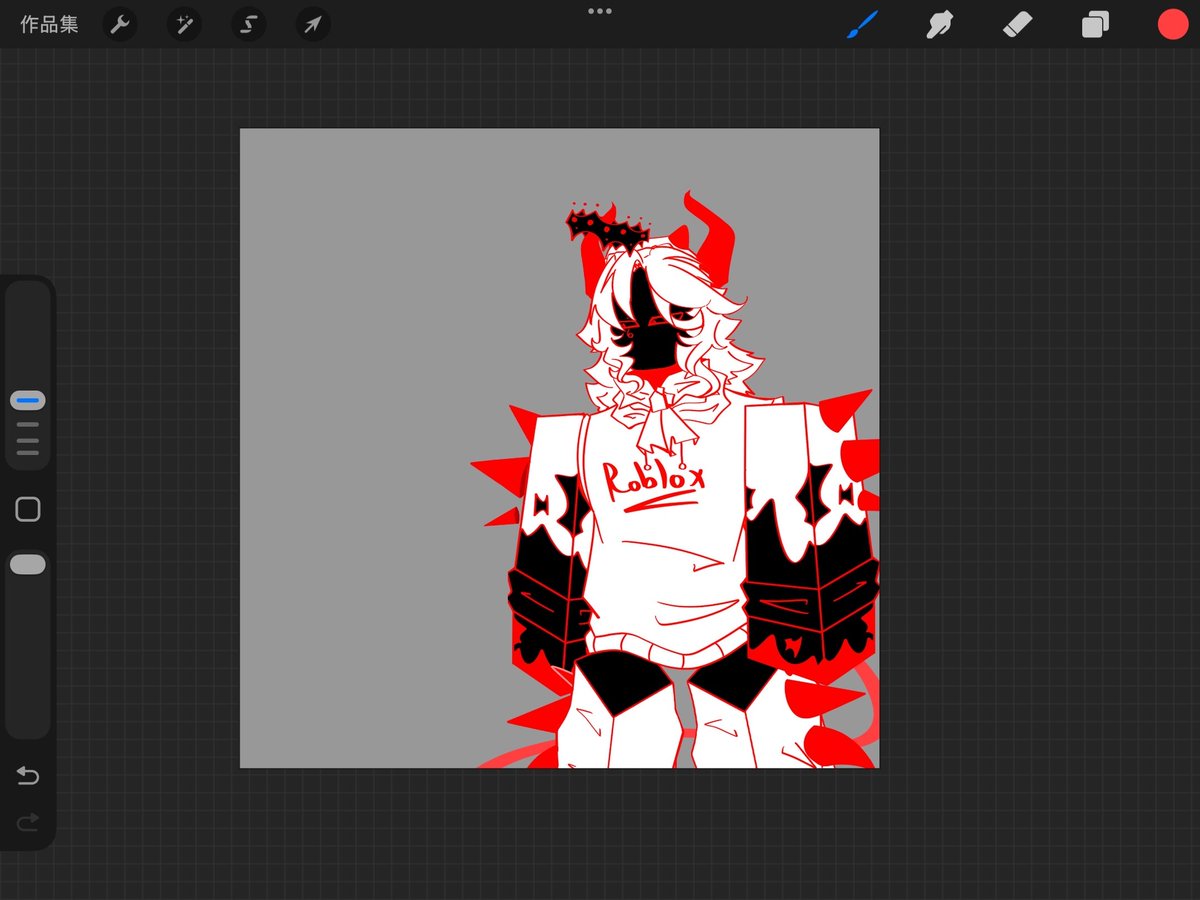Open the red color picker
Screen dimensions: 1200x900
[1173, 25]
